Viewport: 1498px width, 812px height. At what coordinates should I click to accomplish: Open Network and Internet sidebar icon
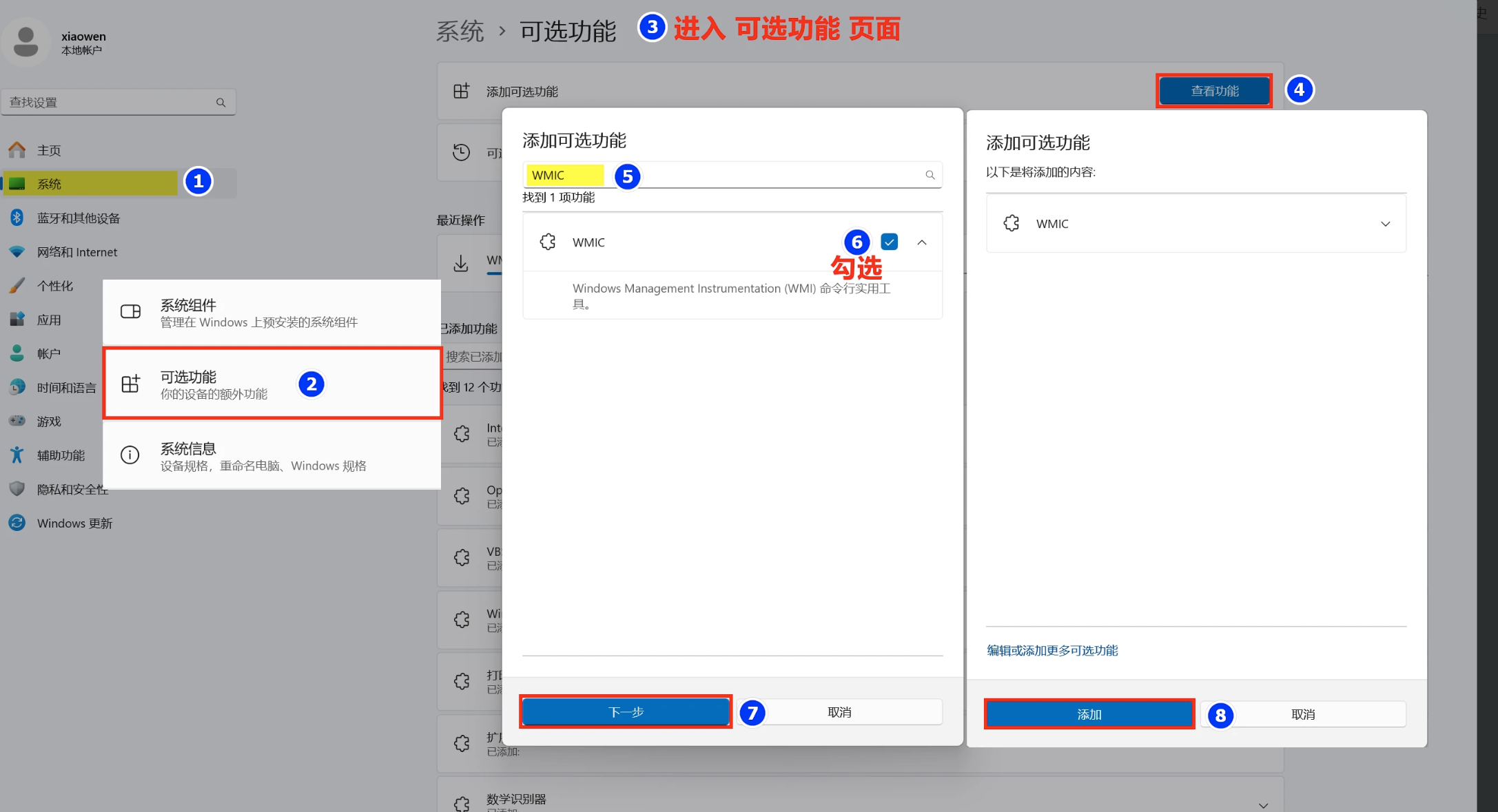(17, 252)
